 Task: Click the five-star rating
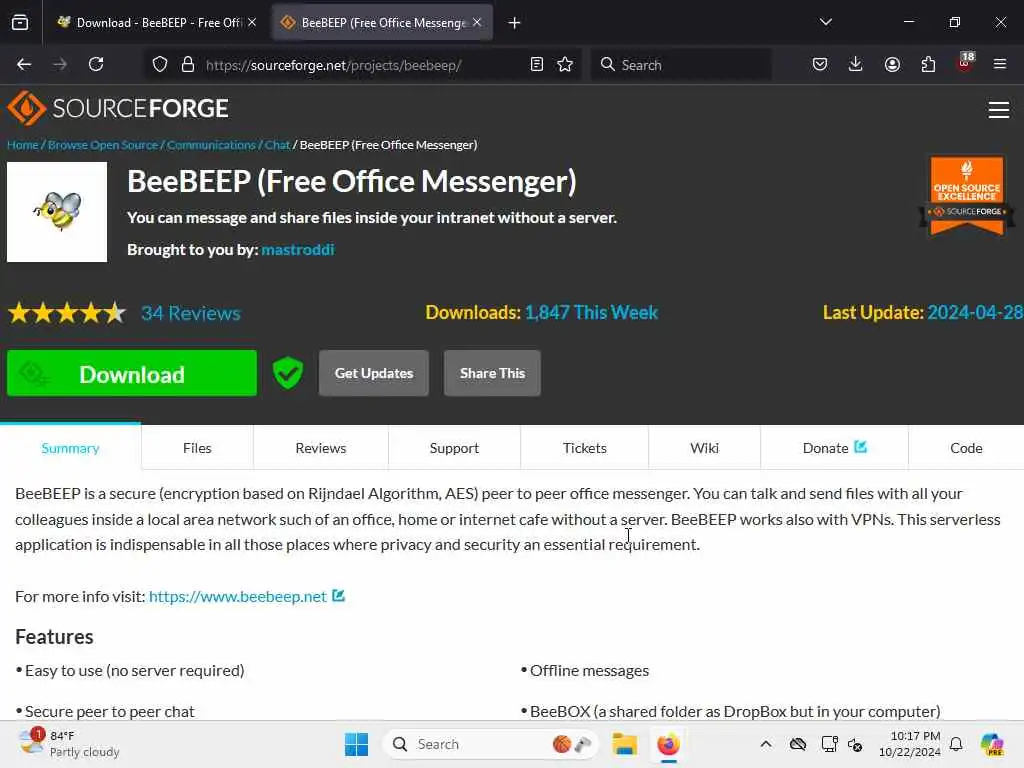click(67, 313)
